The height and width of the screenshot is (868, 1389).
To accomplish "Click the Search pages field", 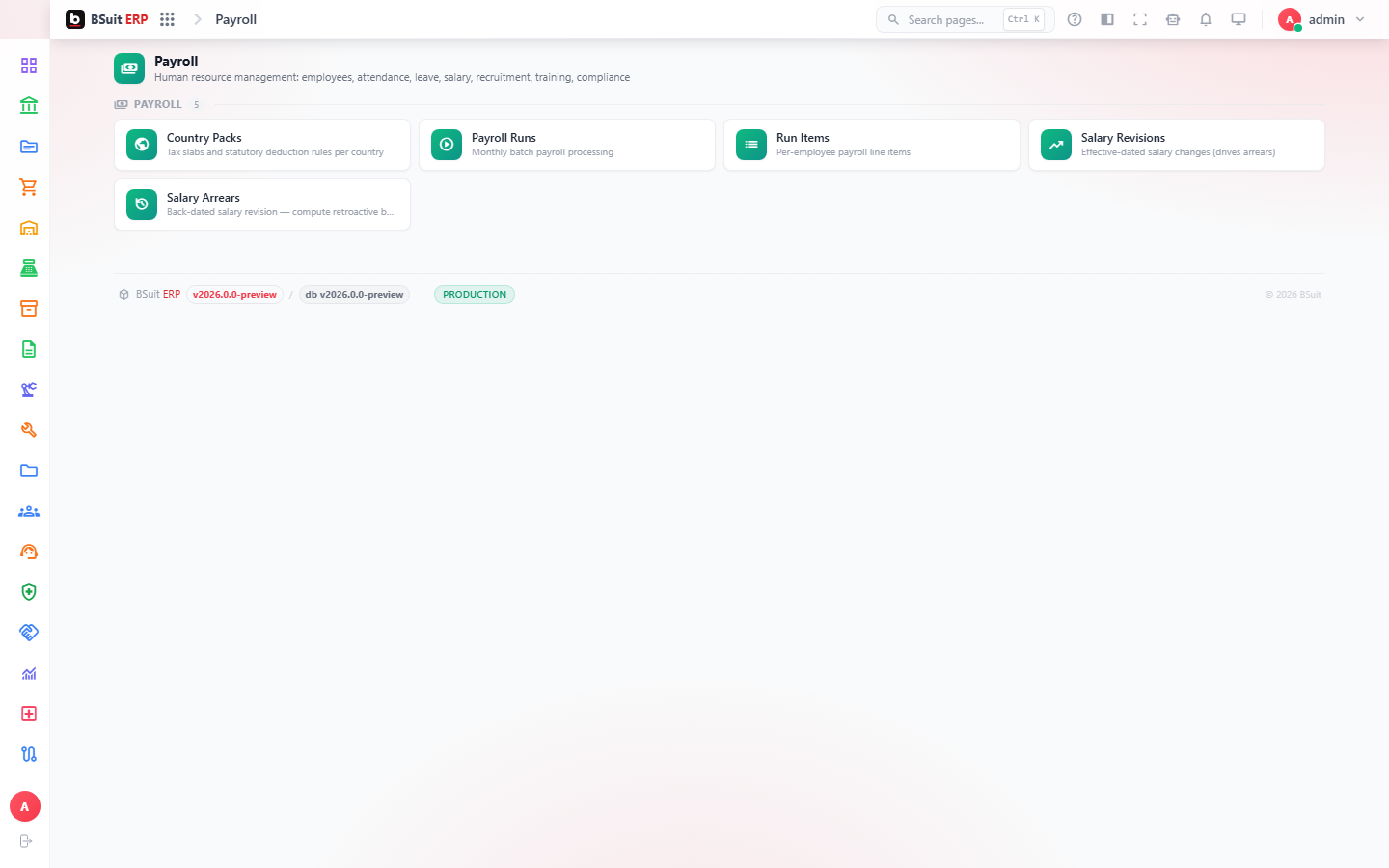I will [965, 19].
